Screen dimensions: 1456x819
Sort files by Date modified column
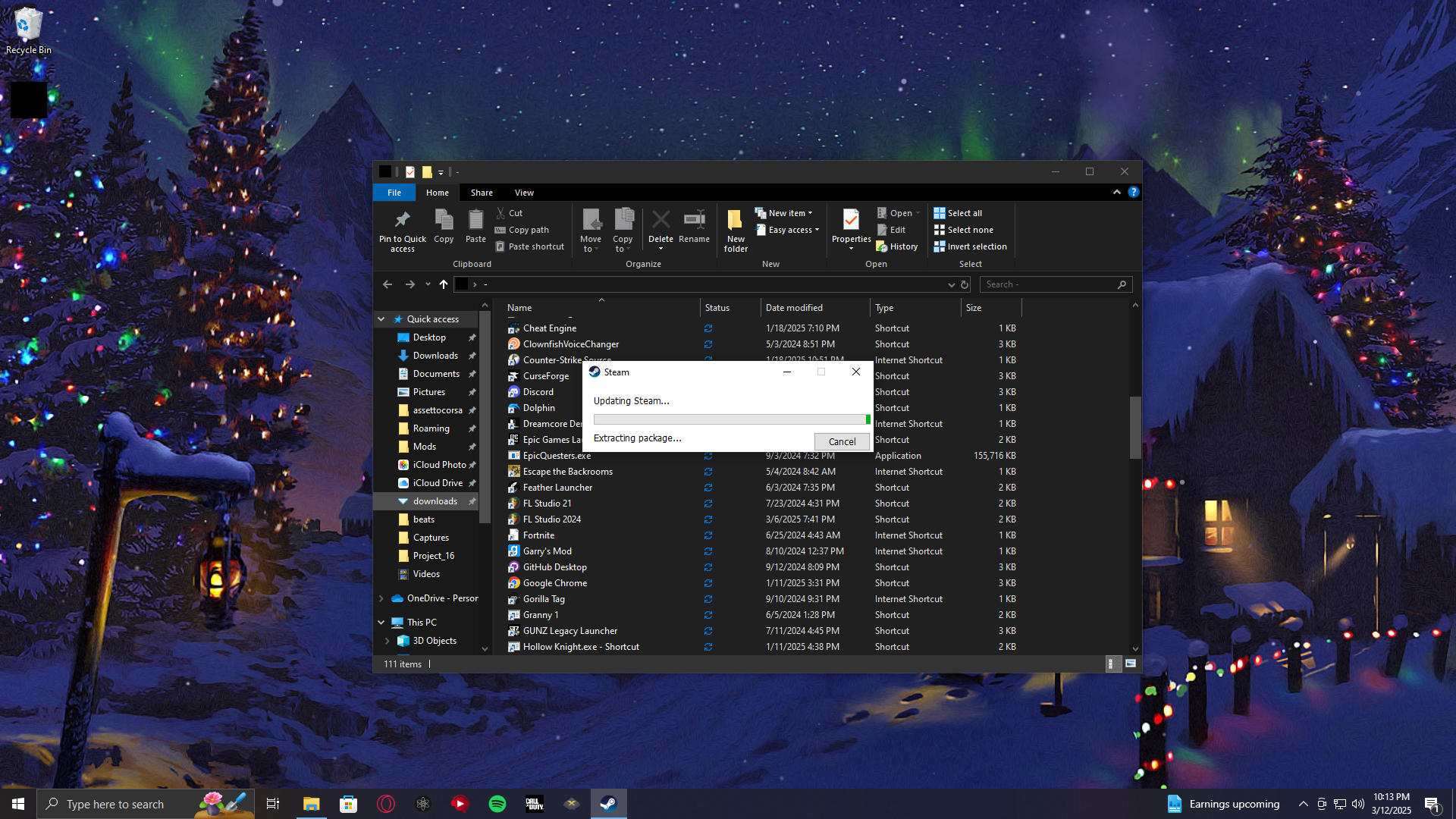click(x=794, y=308)
